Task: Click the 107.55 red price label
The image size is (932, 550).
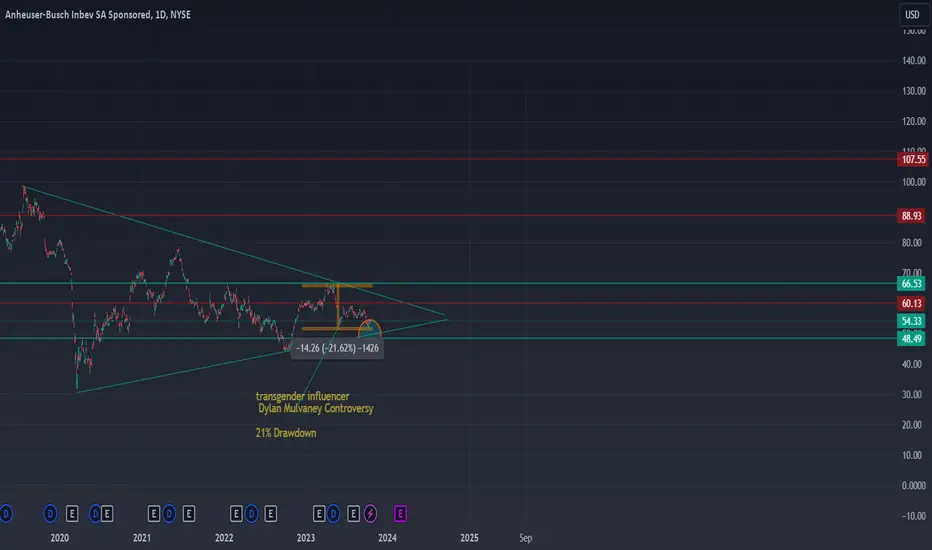Action: tap(914, 159)
